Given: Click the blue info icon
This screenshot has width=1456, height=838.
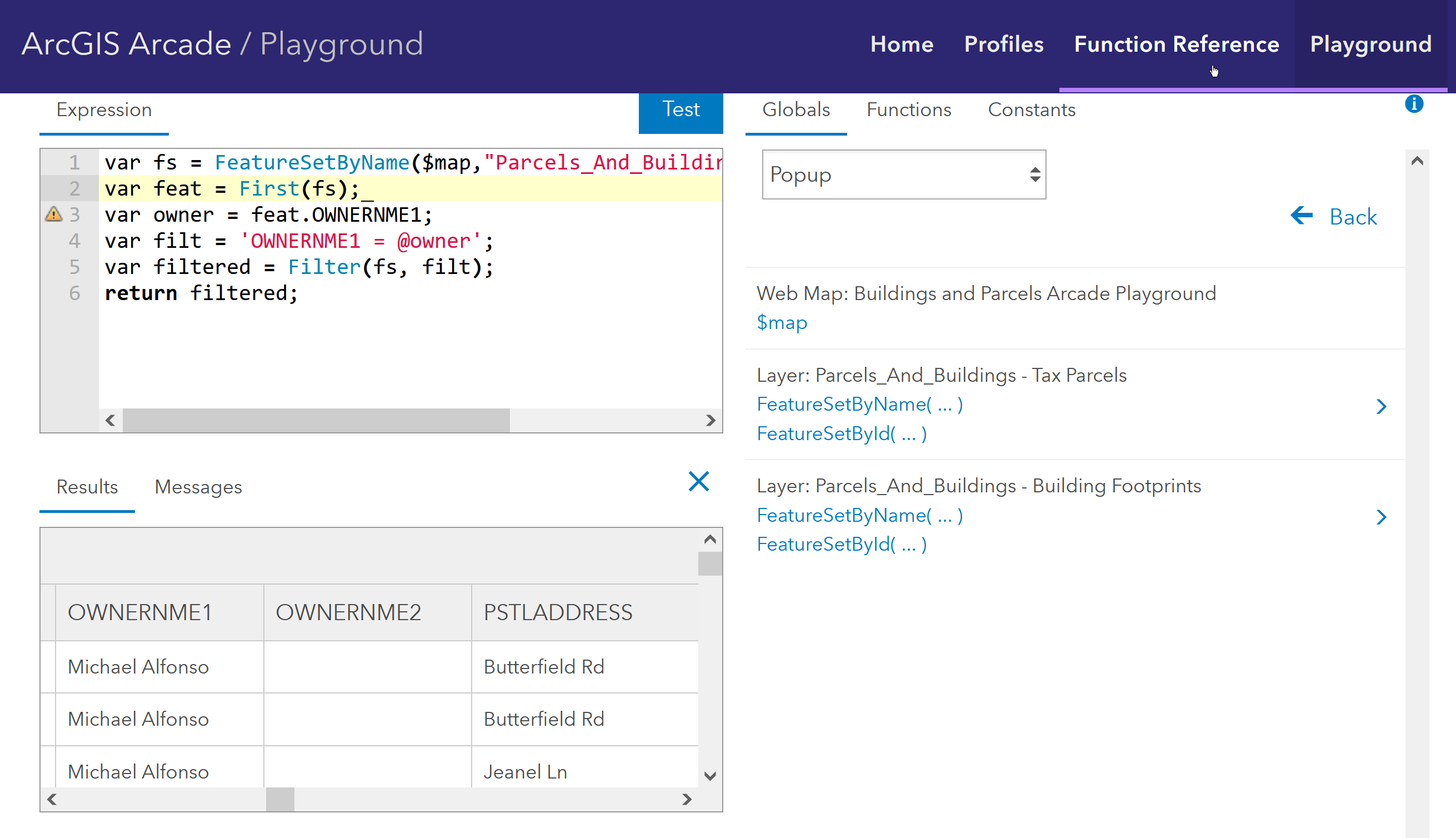Looking at the screenshot, I should tap(1413, 104).
